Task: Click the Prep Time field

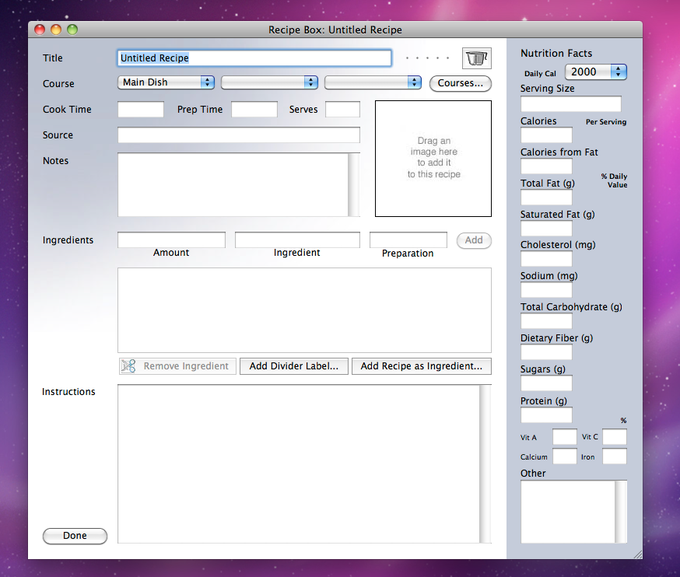Action: pos(255,109)
